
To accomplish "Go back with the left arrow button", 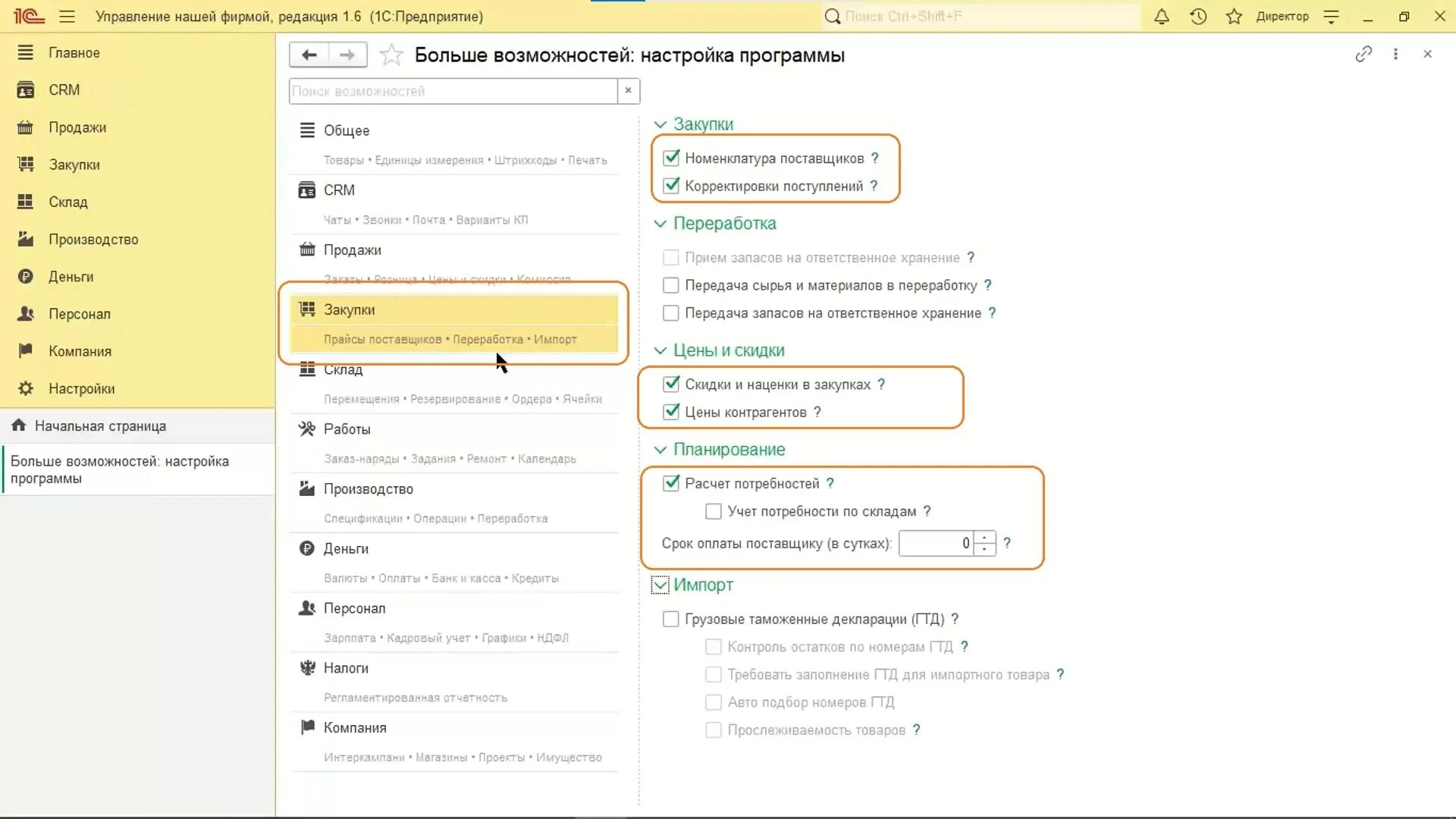I will point(309,55).
